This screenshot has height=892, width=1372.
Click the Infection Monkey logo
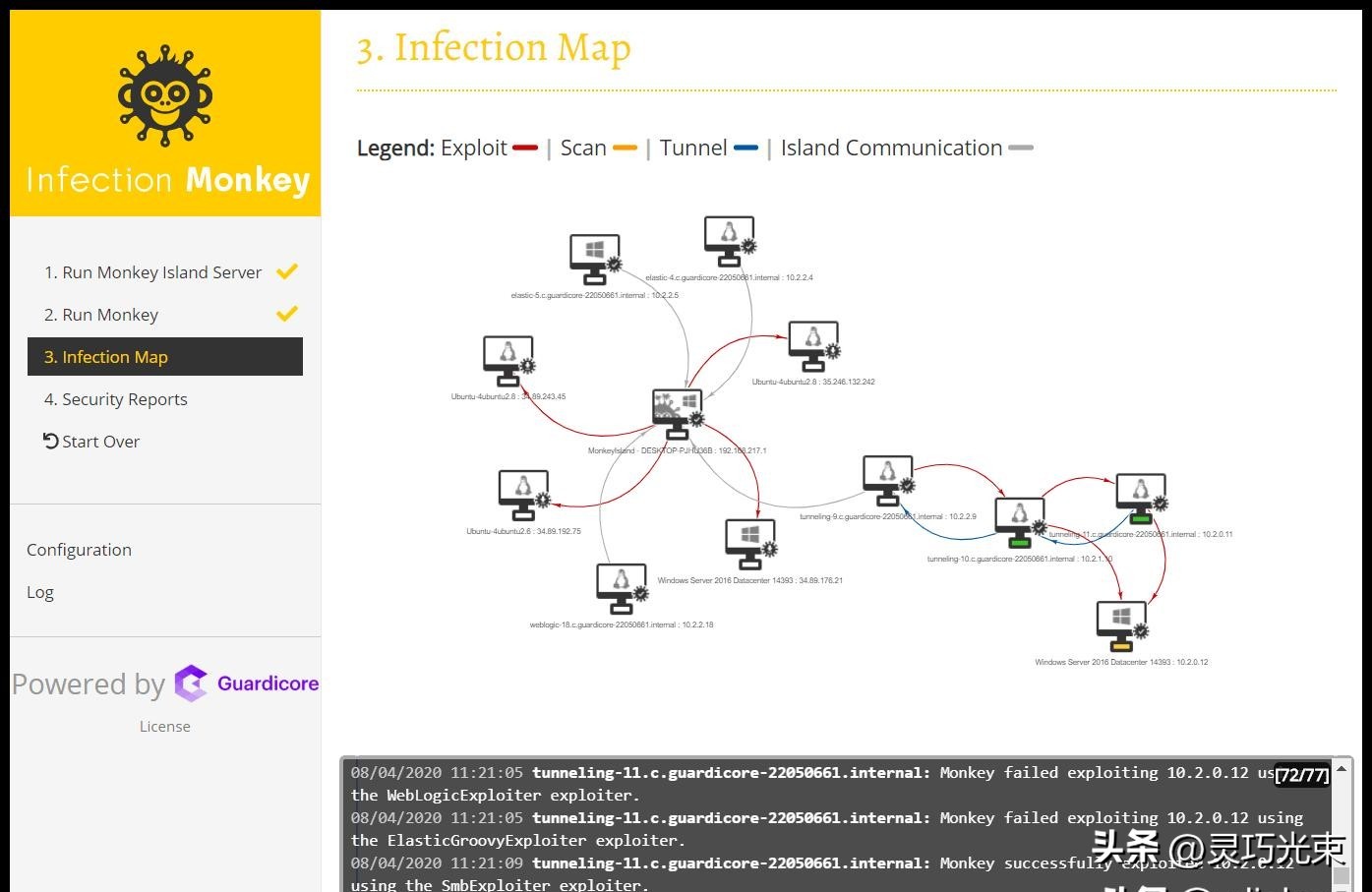pos(165,95)
